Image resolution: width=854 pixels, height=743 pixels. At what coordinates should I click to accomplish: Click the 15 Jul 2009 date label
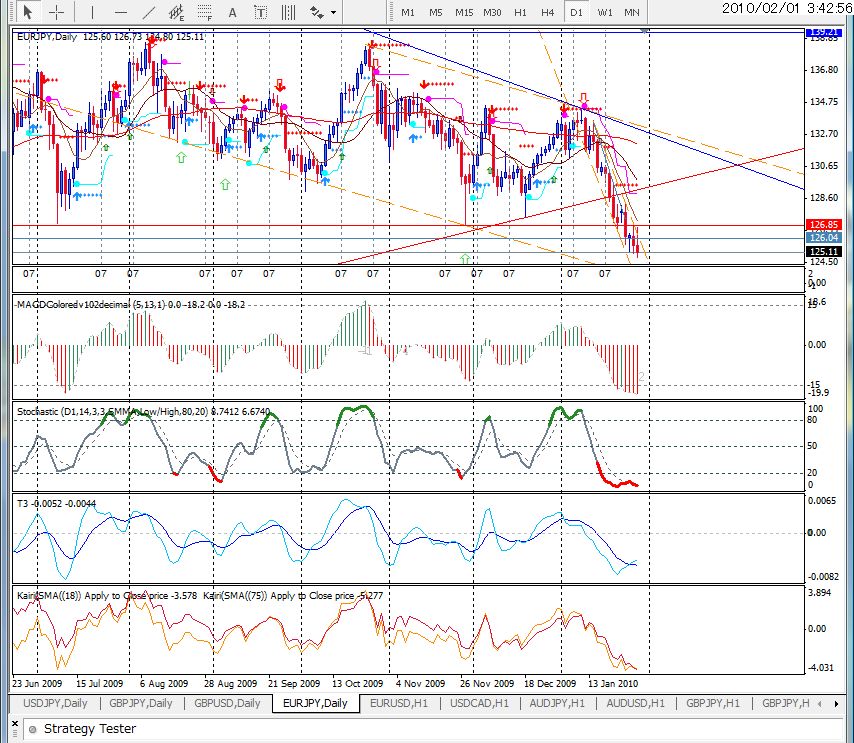(100, 683)
